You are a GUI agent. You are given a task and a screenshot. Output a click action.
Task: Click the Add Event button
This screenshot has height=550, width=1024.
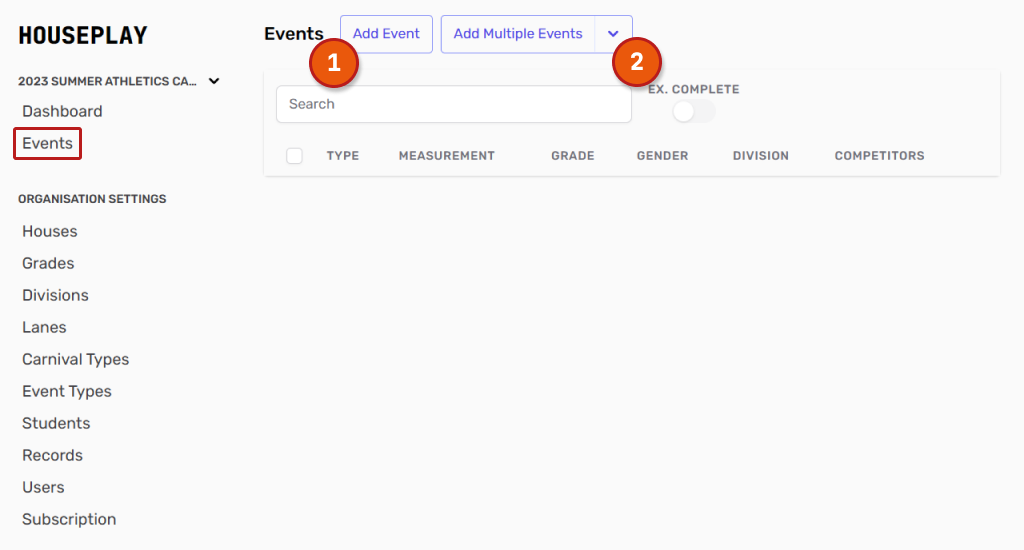pos(386,34)
